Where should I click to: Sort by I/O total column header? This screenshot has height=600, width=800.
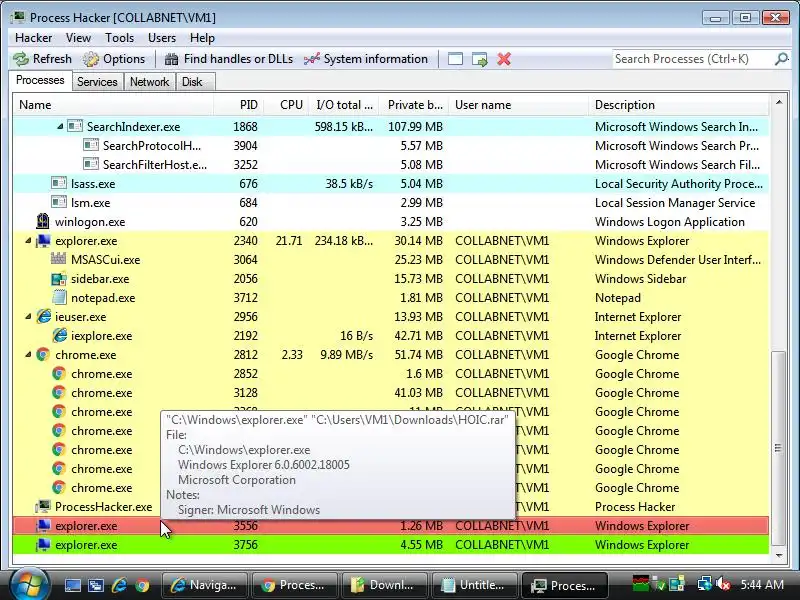(344, 105)
